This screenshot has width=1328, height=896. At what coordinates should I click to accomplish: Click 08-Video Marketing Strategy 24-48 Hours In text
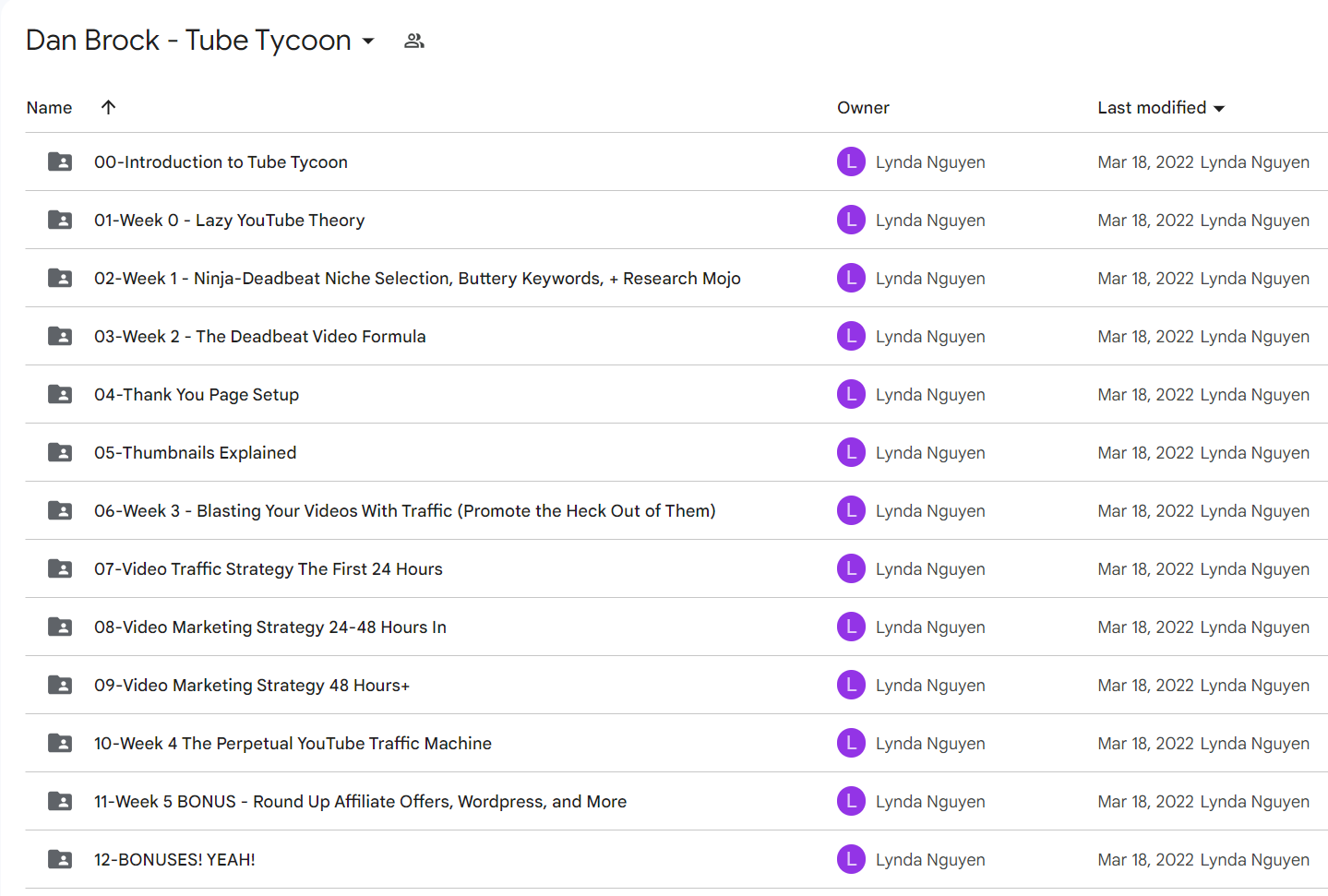click(269, 627)
